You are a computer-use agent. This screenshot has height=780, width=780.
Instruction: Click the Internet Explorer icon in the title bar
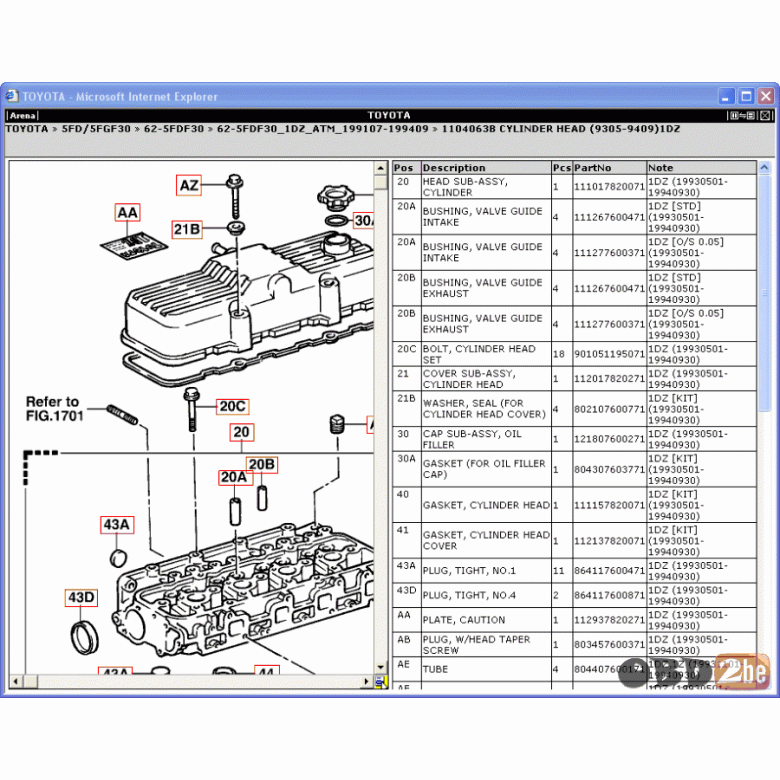11,96
